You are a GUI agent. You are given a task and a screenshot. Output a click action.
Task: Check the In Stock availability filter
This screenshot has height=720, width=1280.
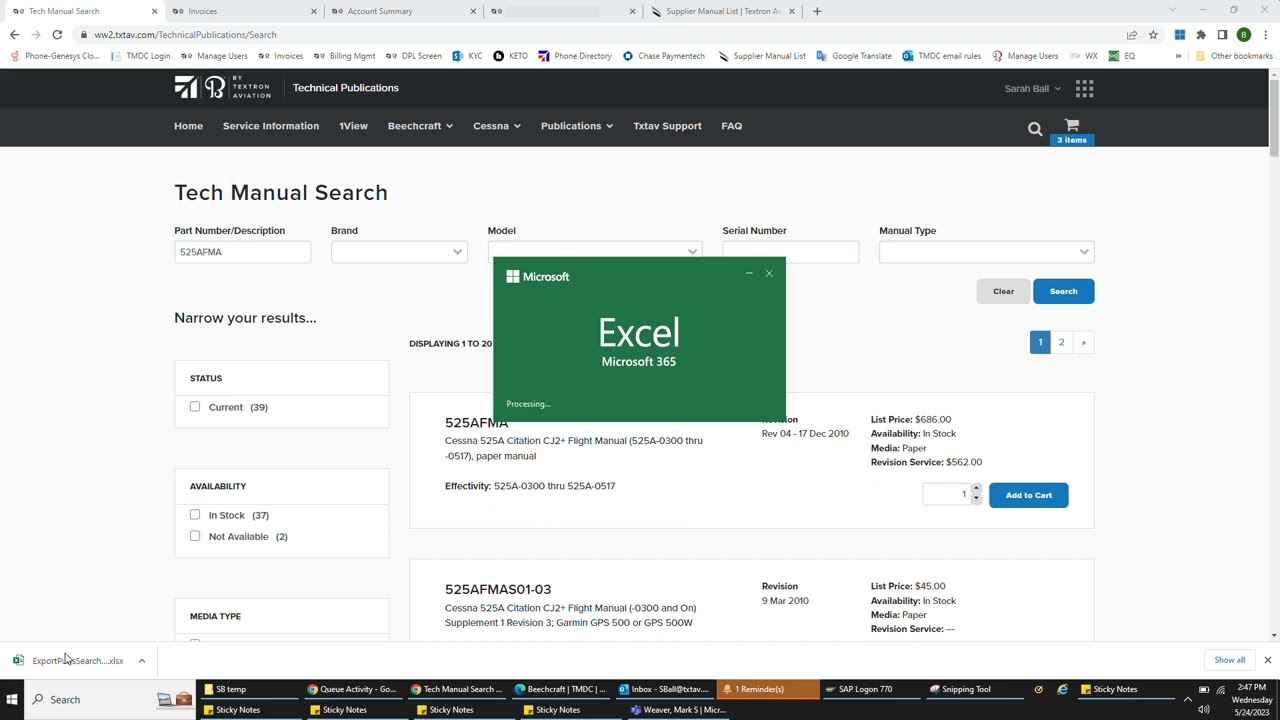point(195,515)
